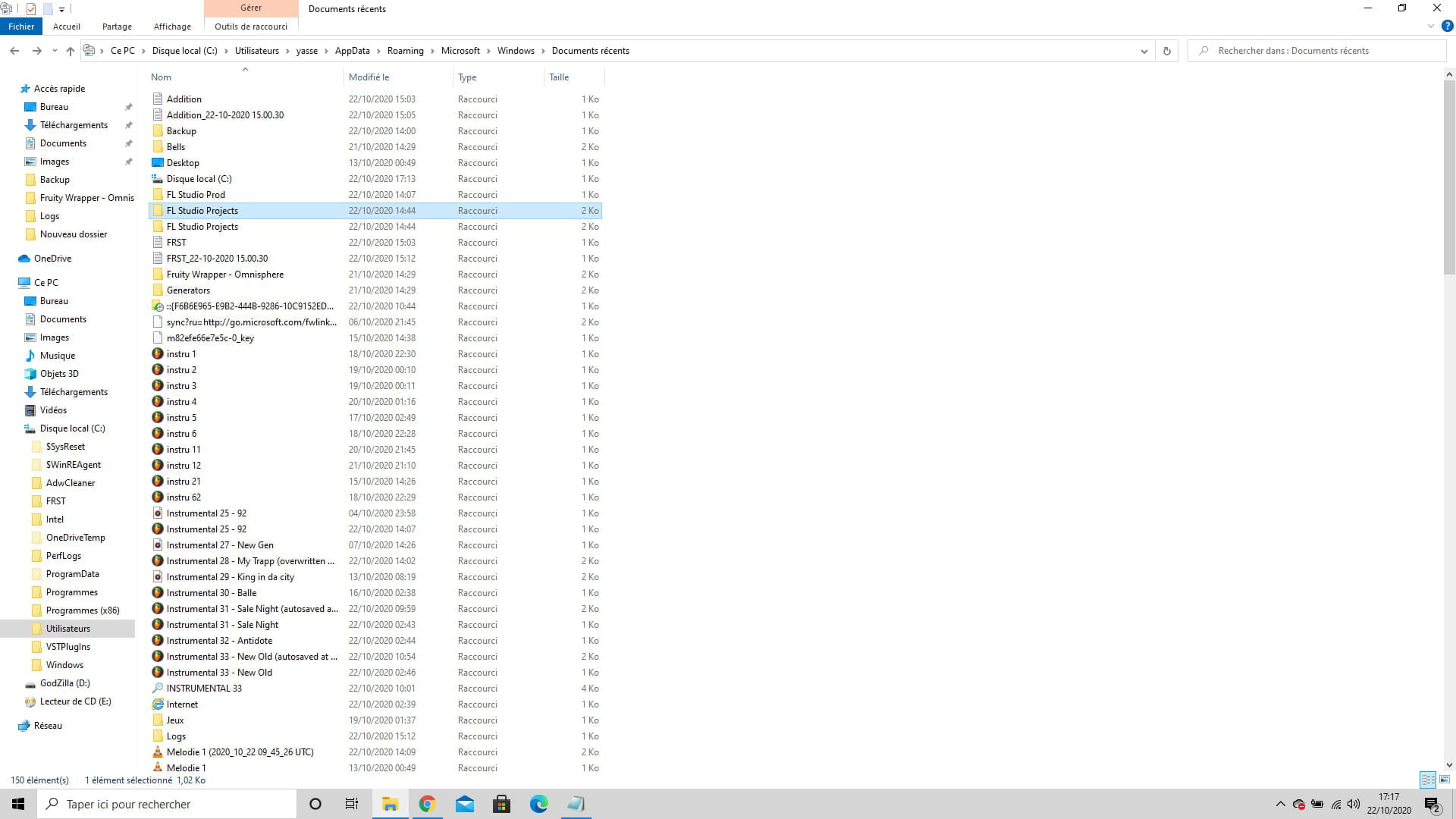
Task: Sort by Modifié le column header
Action: 397,77
